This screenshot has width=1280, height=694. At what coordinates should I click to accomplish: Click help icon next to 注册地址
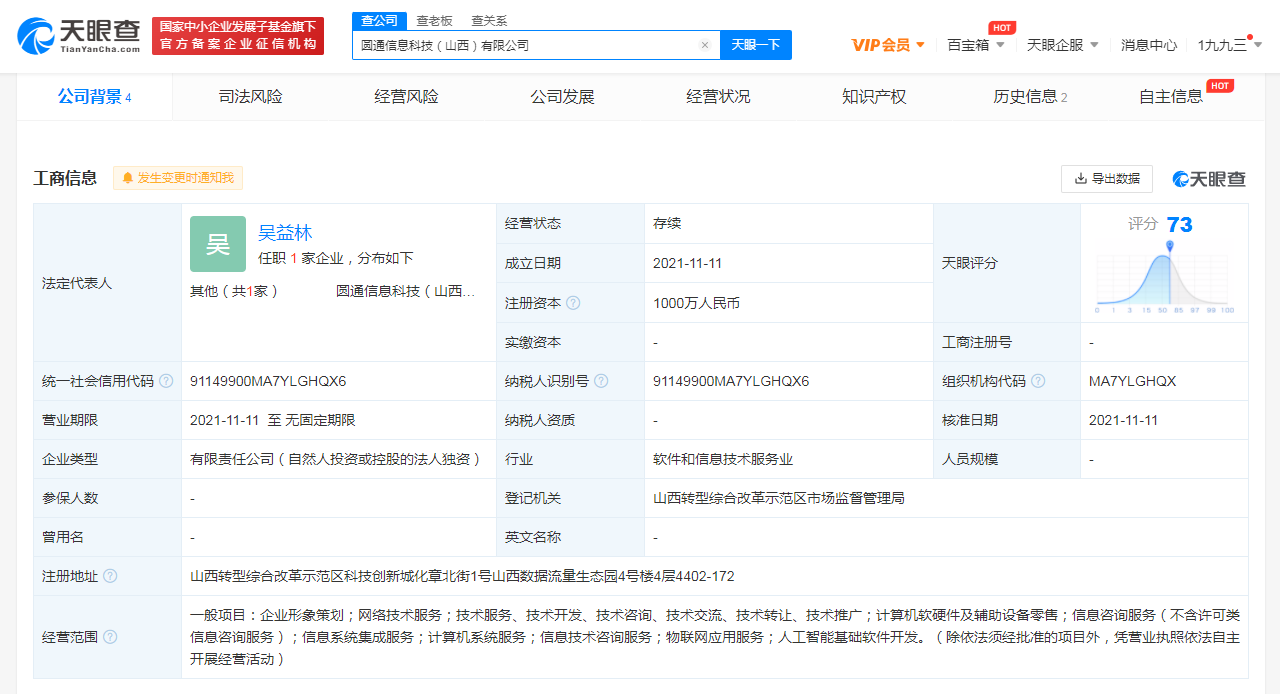tap(110, 576)
